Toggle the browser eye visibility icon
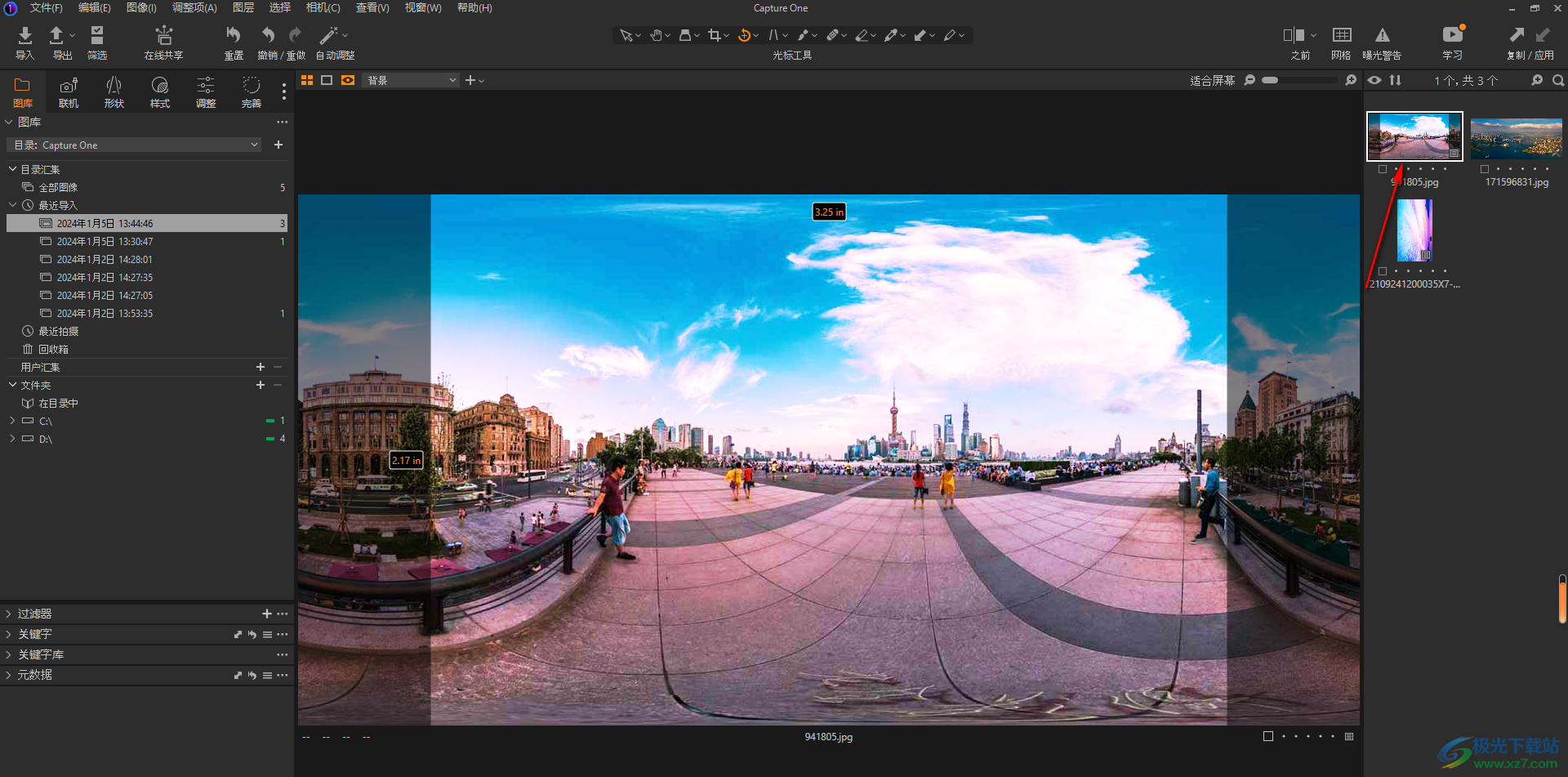Screen dimensions: 1568x777 pyautogui.click(x=1374, y=80)
